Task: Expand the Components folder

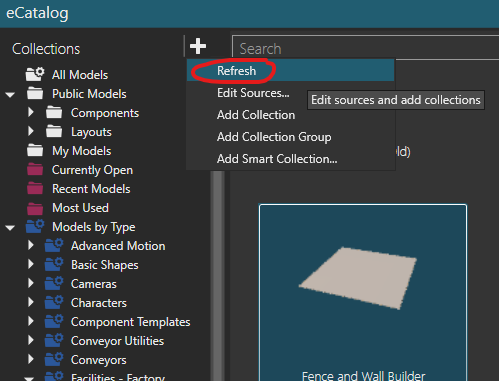Action: 31,112
